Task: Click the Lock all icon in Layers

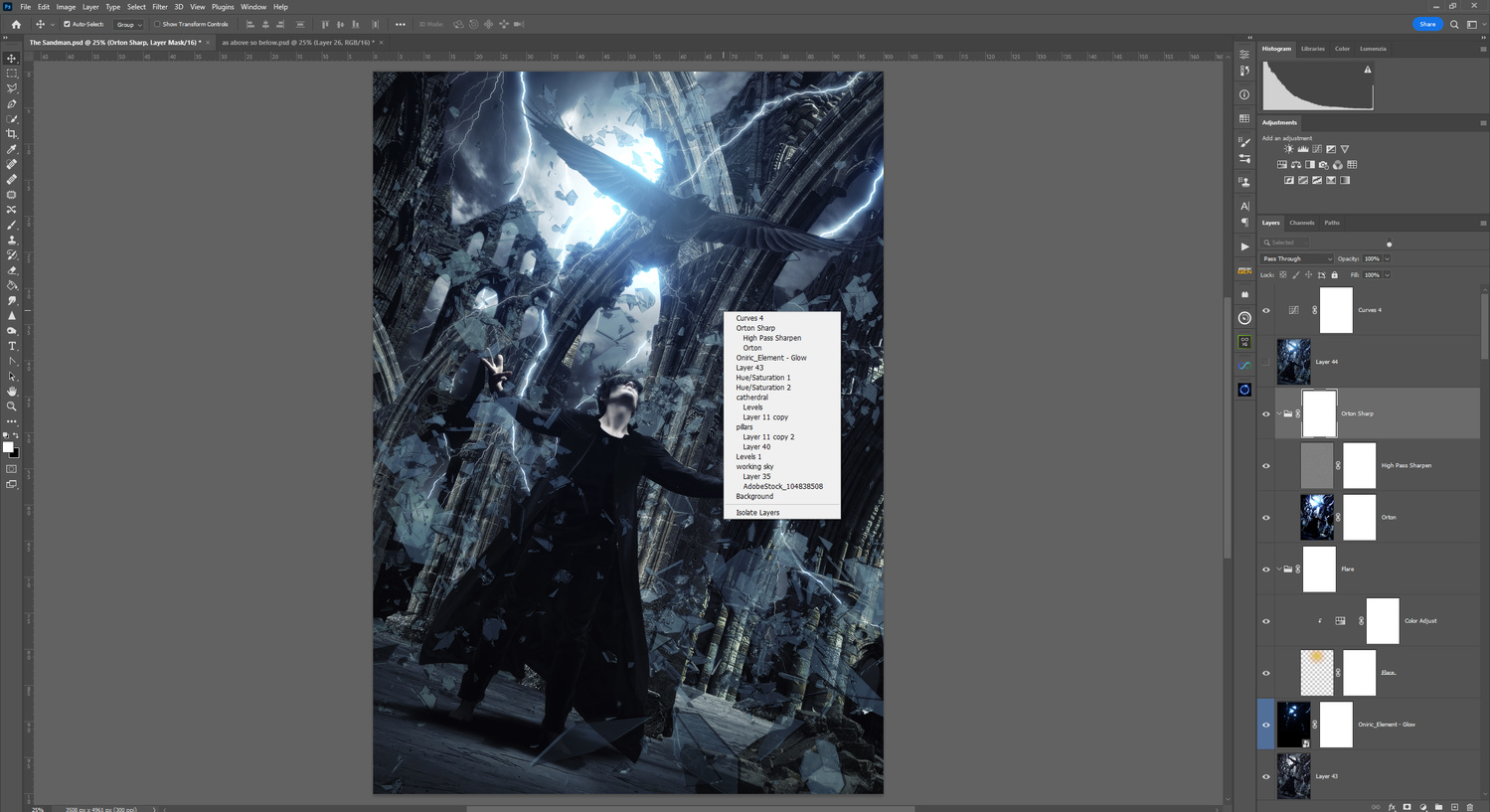Action: pyautogui.click(x=1335, y=275)
